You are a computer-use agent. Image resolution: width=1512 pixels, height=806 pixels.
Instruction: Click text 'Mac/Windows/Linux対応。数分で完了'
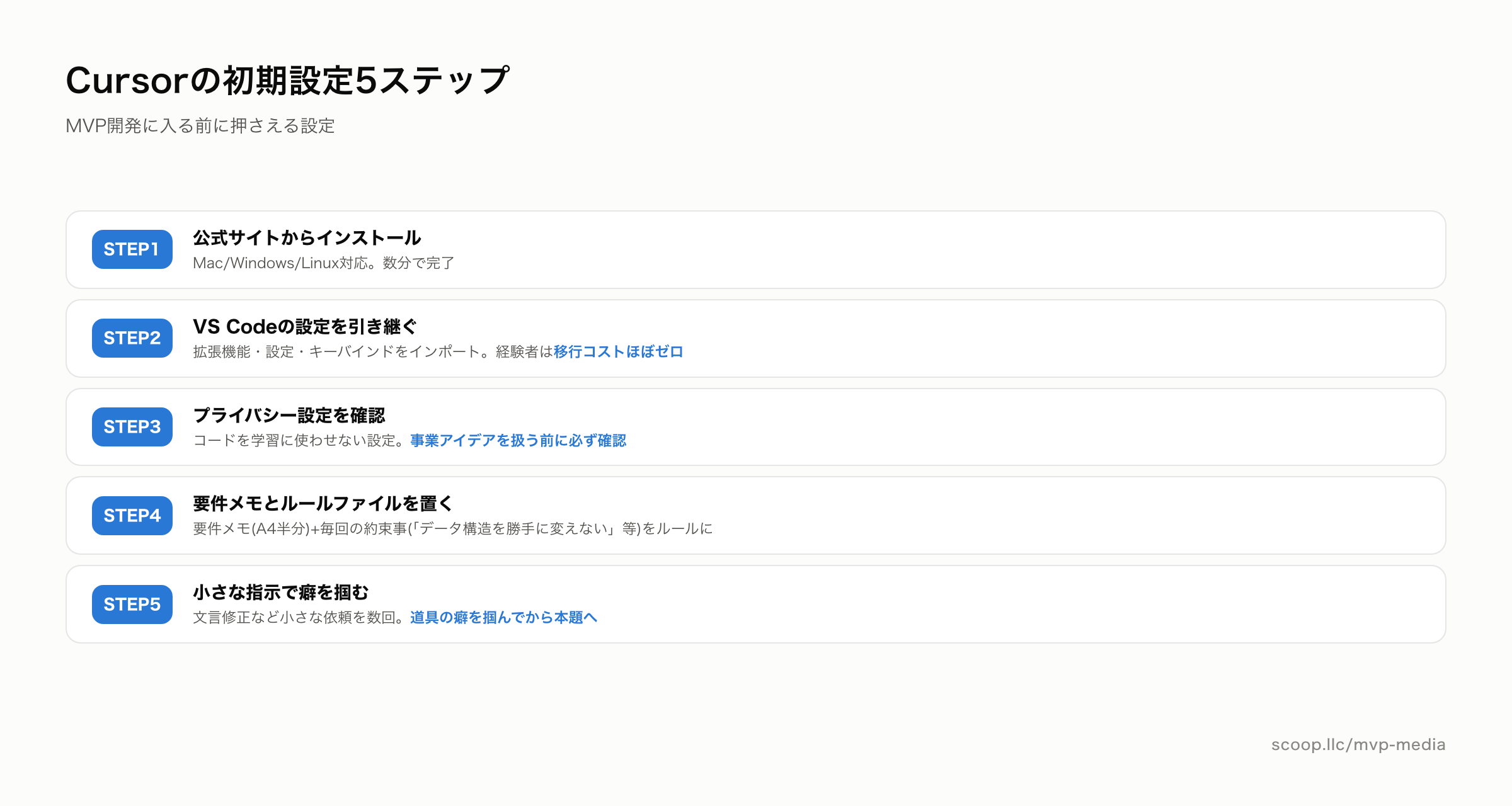click(x=324, y=263)
